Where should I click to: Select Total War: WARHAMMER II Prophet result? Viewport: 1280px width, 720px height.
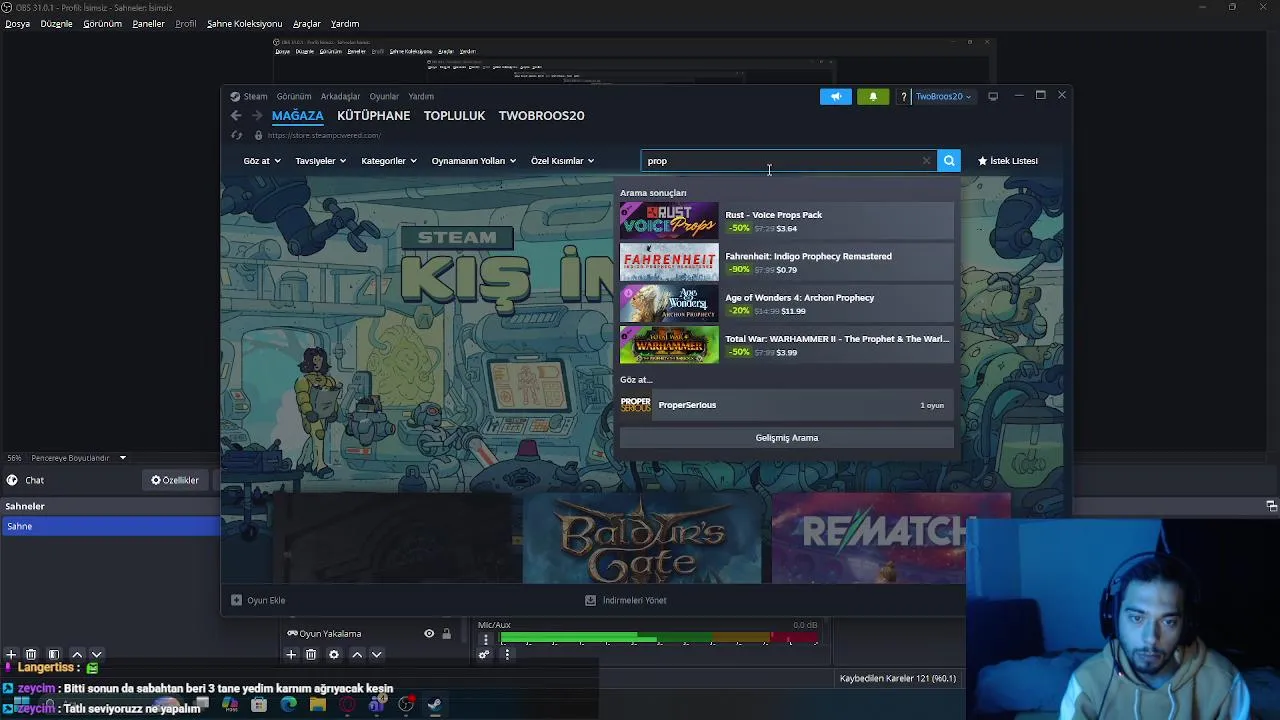(x=787, y=345)
